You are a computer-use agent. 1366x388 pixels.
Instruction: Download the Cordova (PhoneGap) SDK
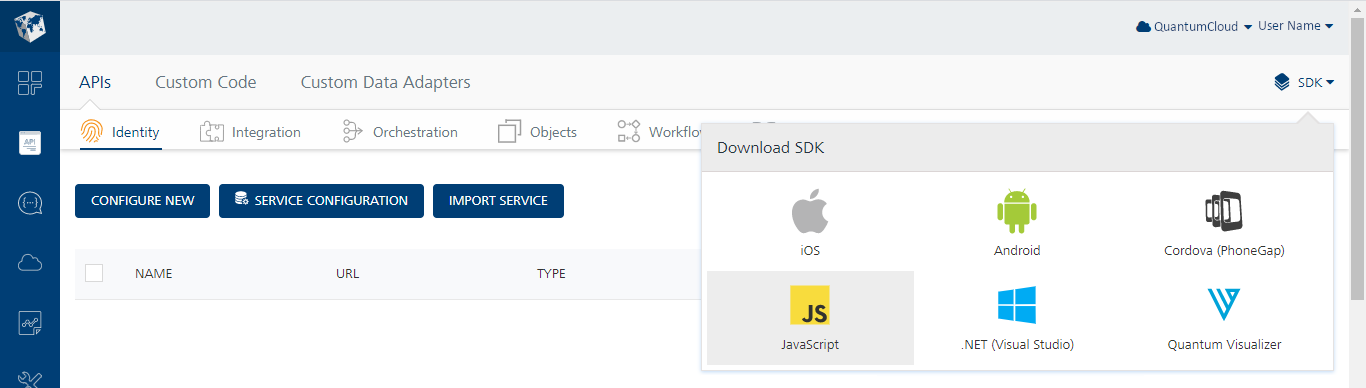1224,223
